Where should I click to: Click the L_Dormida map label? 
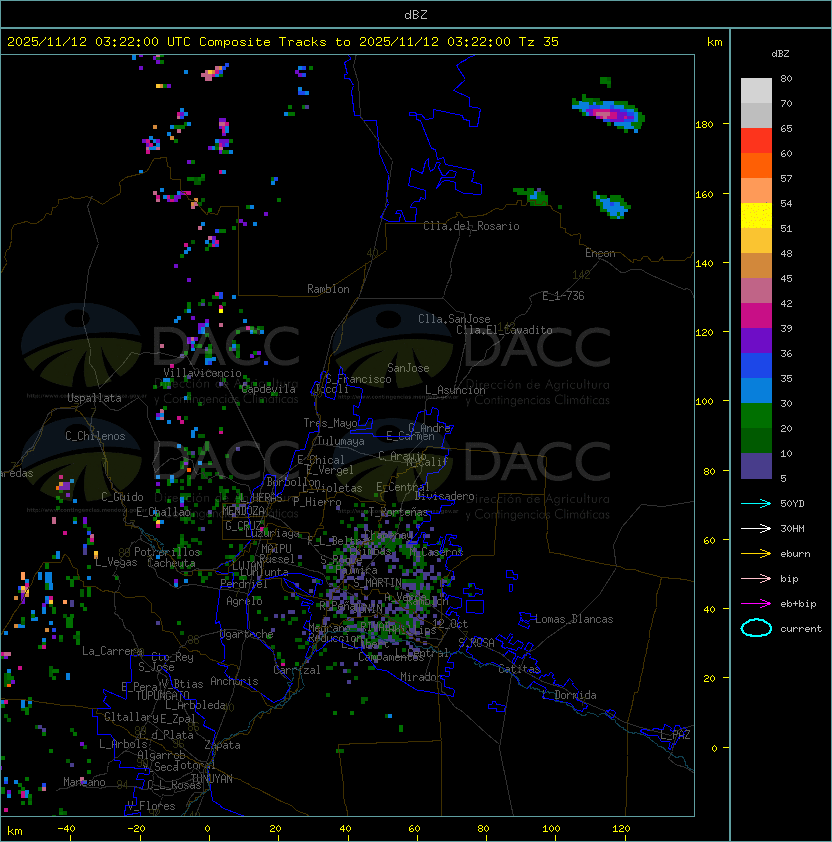[569, 695]
